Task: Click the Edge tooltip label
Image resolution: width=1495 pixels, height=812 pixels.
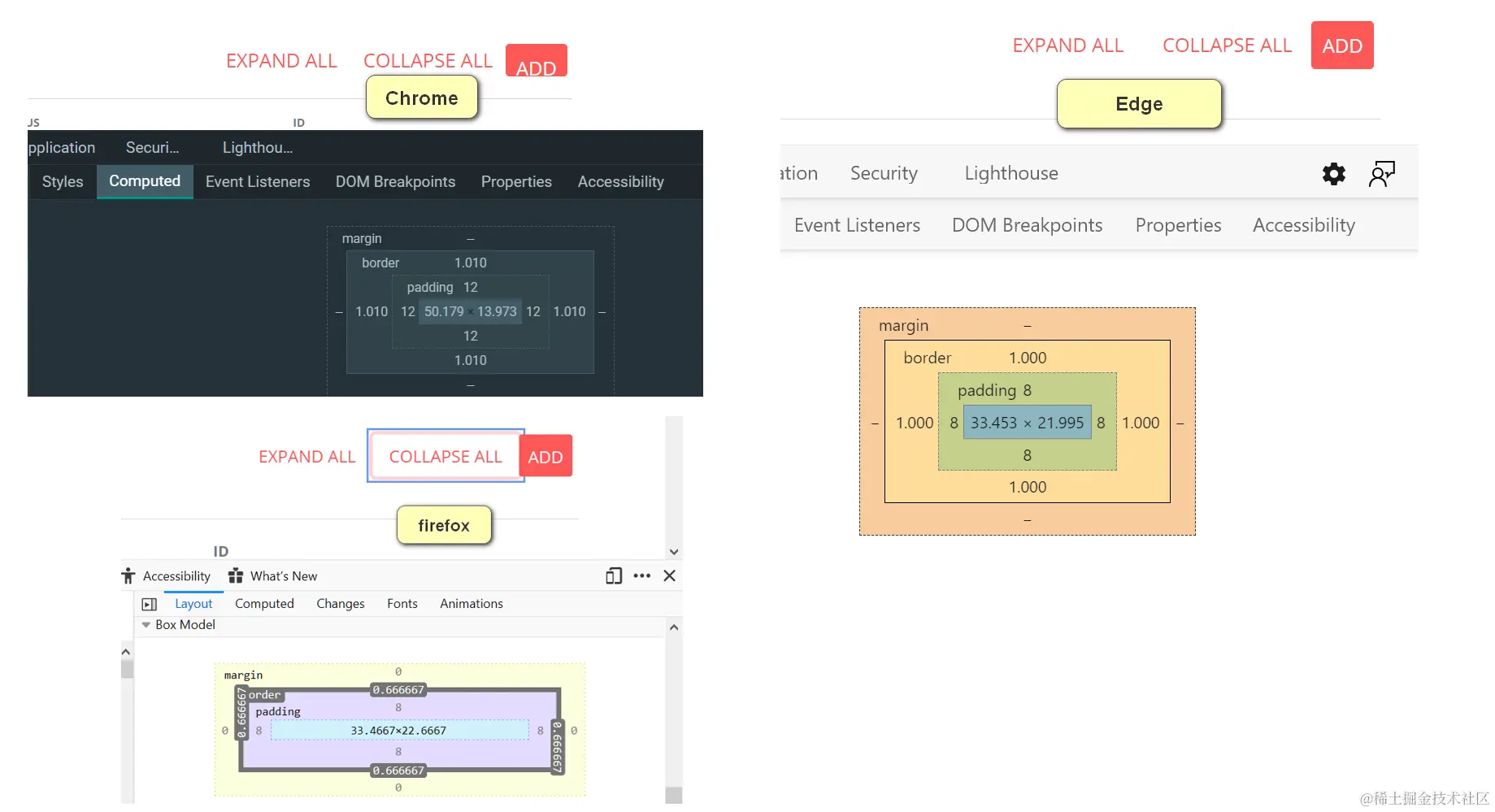Action: 1139,103
